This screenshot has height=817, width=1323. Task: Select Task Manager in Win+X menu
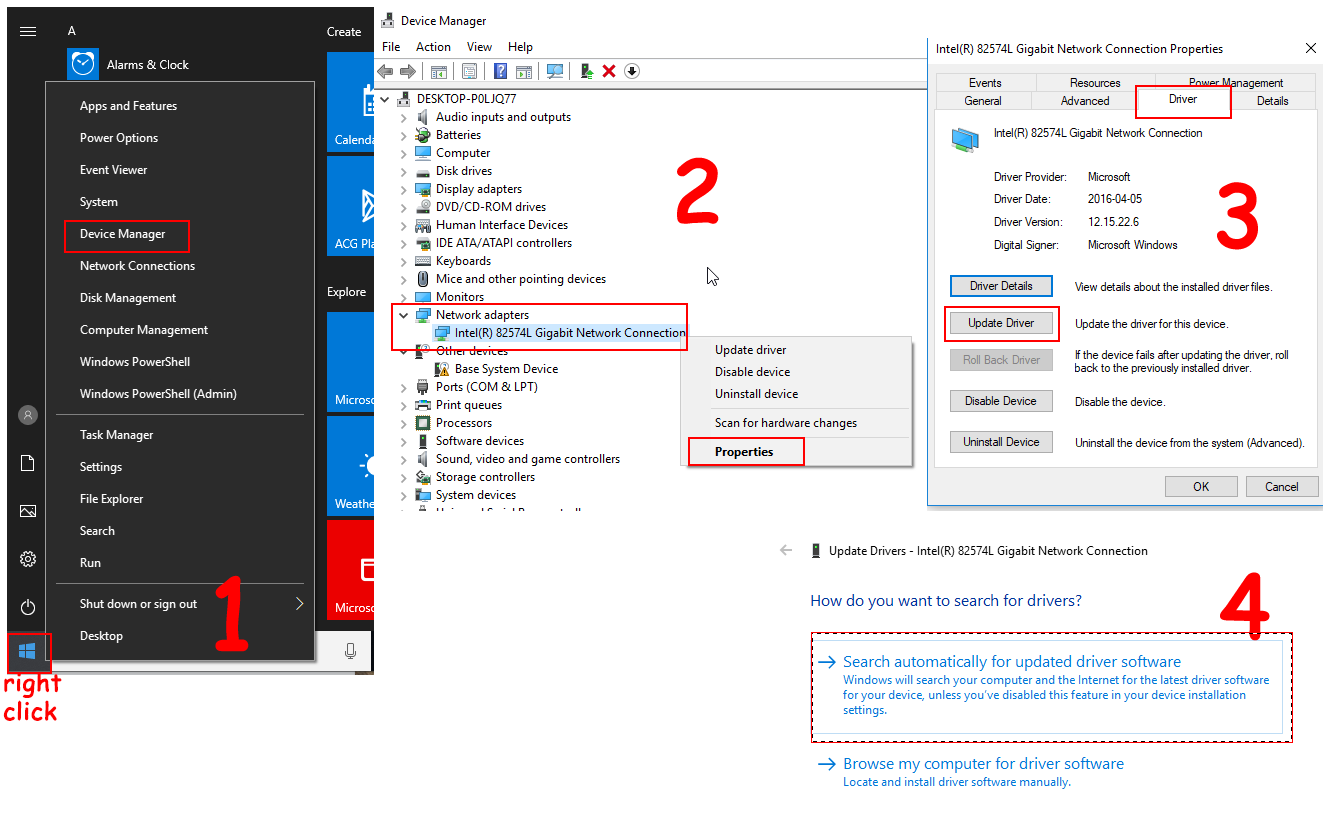point(117,435)
